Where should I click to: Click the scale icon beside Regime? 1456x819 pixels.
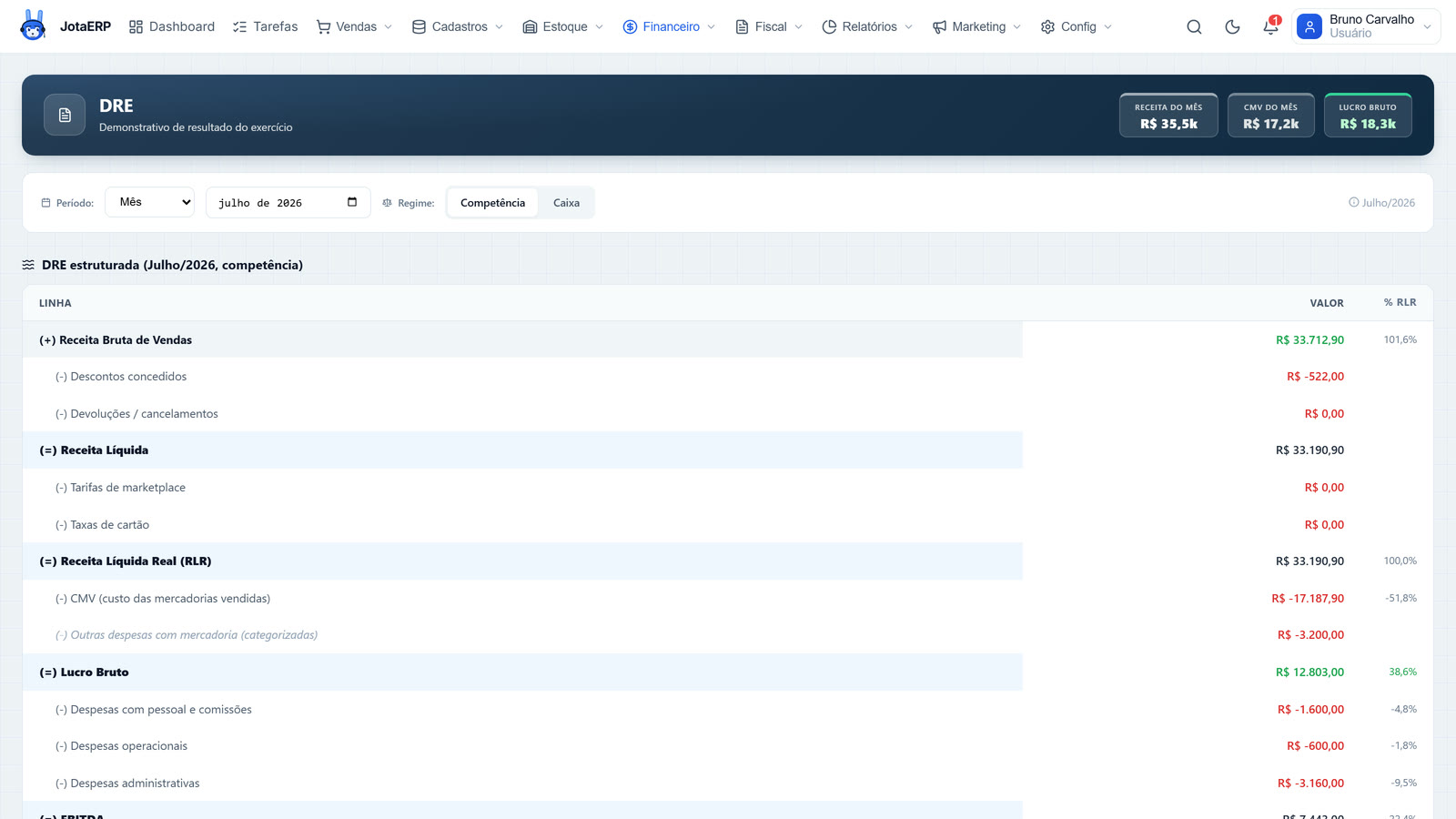387,203
